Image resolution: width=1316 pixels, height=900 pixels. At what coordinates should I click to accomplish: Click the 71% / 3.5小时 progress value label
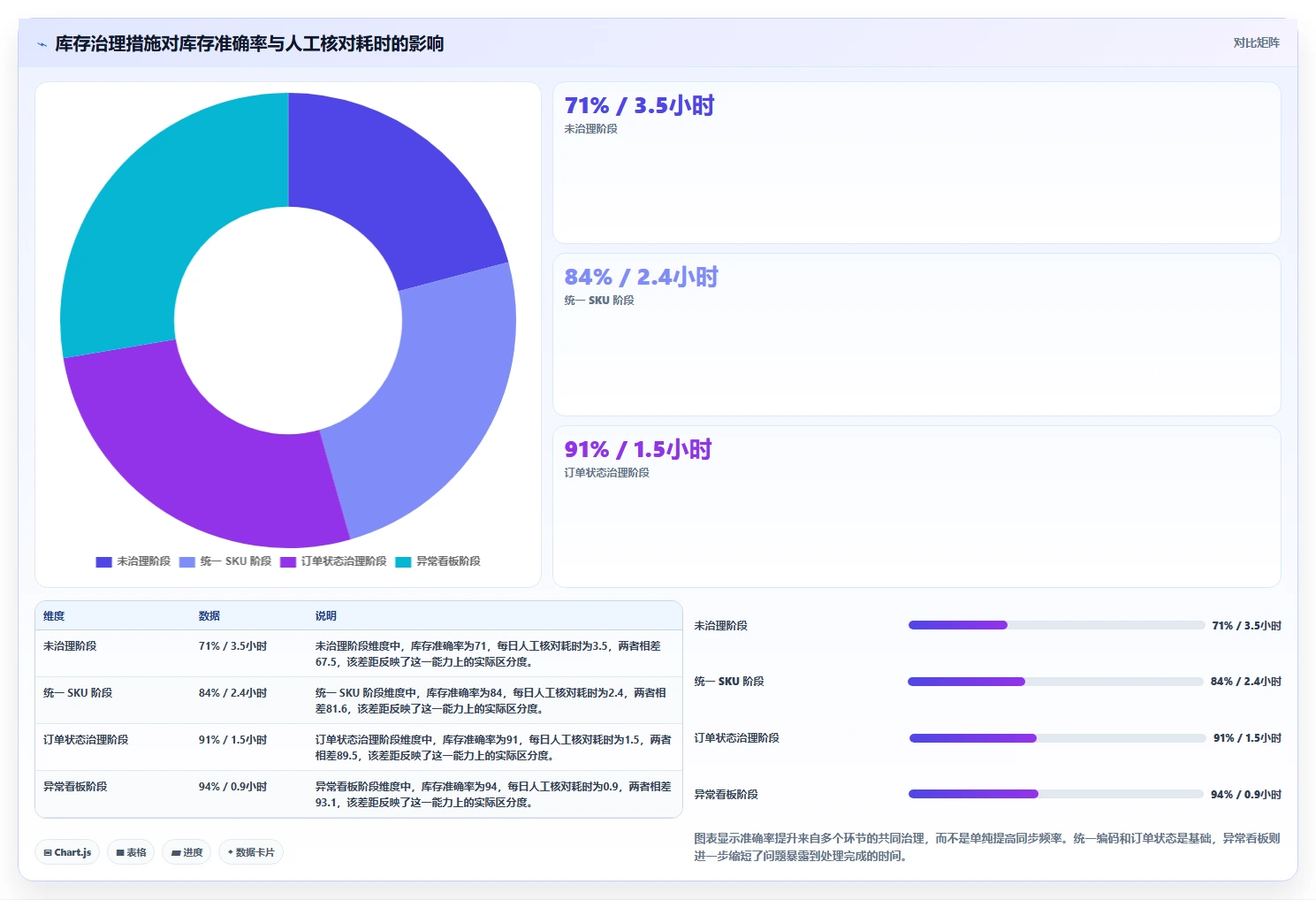(x=1247, y=626)
